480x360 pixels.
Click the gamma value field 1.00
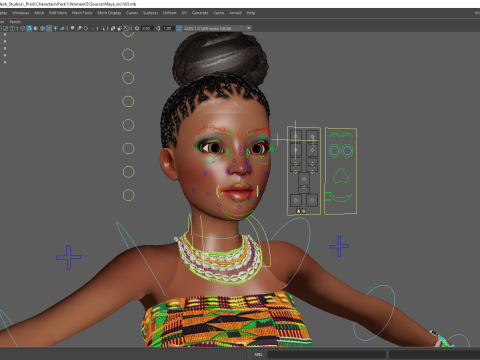point(168,28)
